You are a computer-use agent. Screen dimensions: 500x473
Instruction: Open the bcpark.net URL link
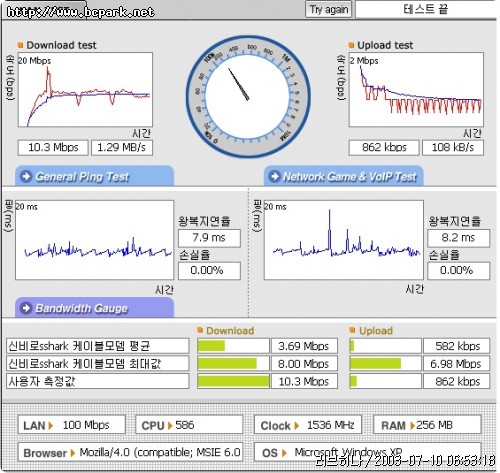80,12
